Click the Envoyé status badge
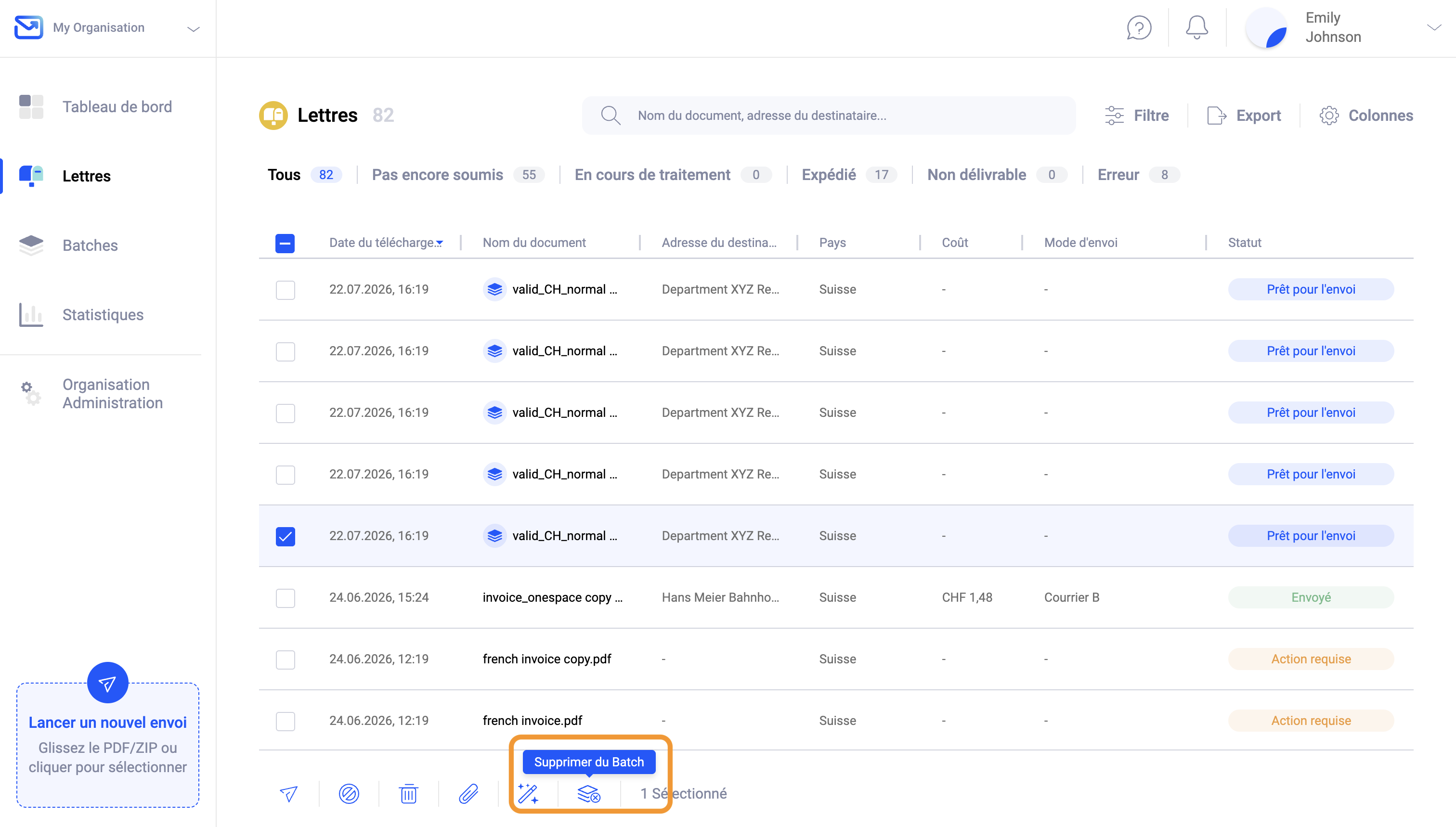 point(1311,597)
